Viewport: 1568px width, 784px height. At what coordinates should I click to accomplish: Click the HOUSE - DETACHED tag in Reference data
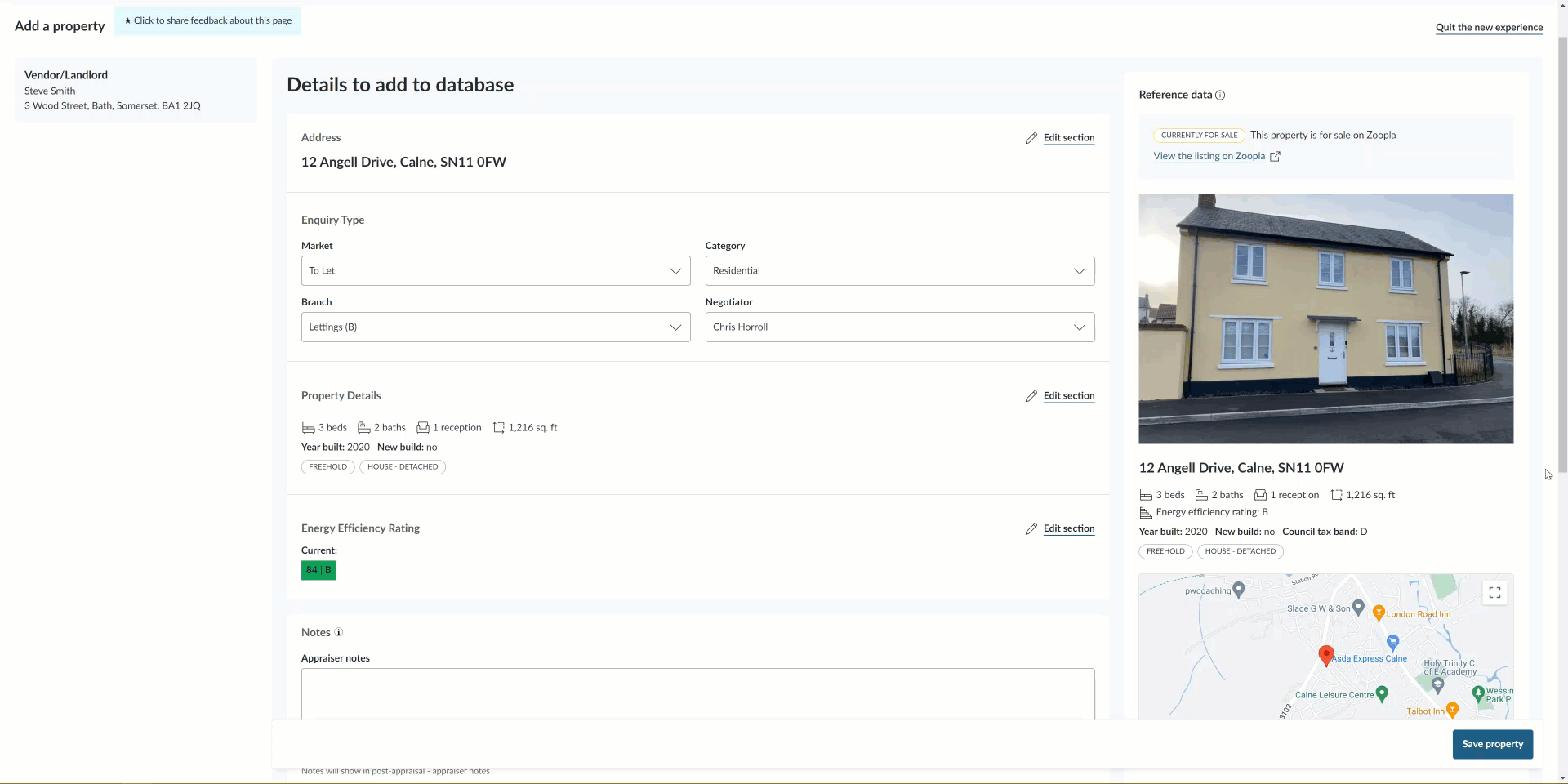(x=1240, y=551)
